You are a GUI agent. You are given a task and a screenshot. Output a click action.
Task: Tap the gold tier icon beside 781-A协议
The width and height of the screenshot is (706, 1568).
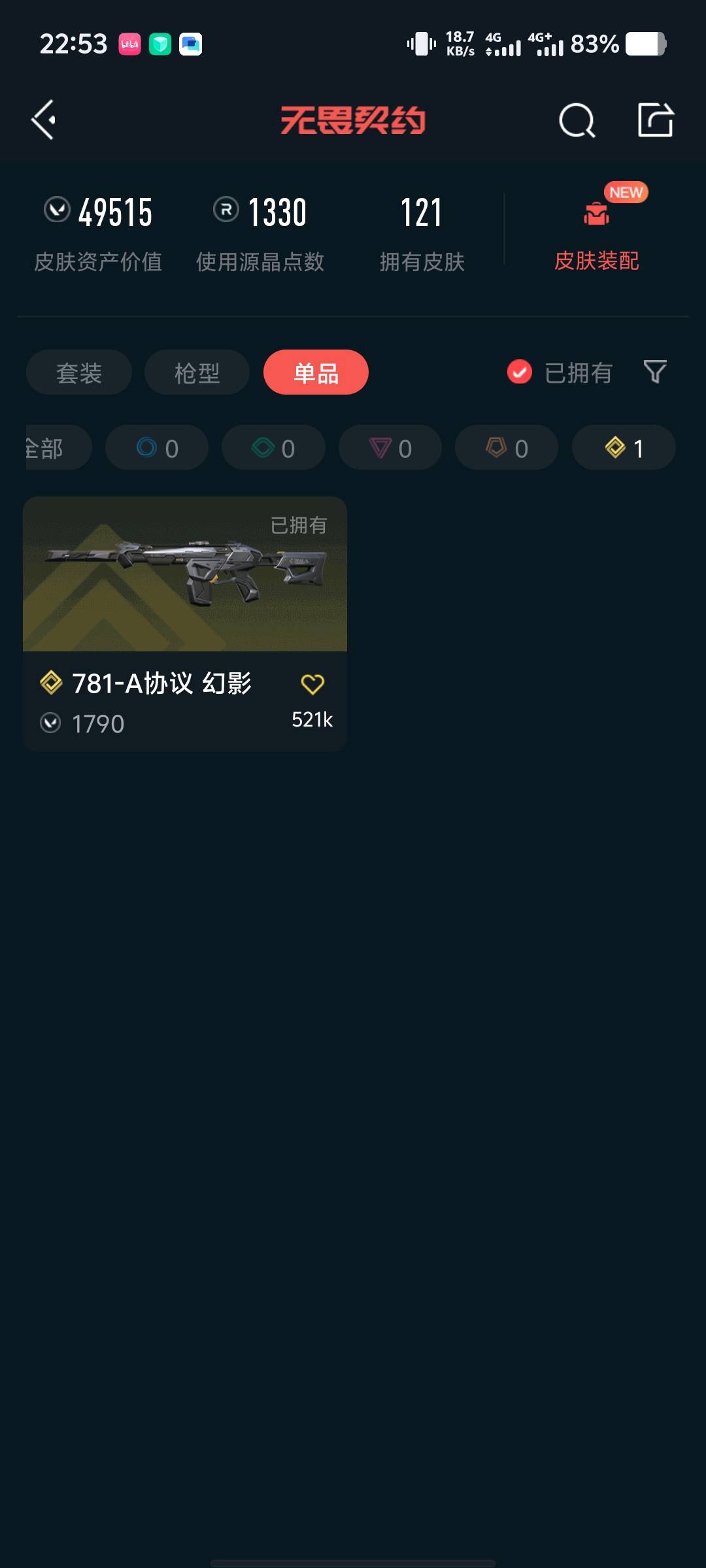coord(51,683)
